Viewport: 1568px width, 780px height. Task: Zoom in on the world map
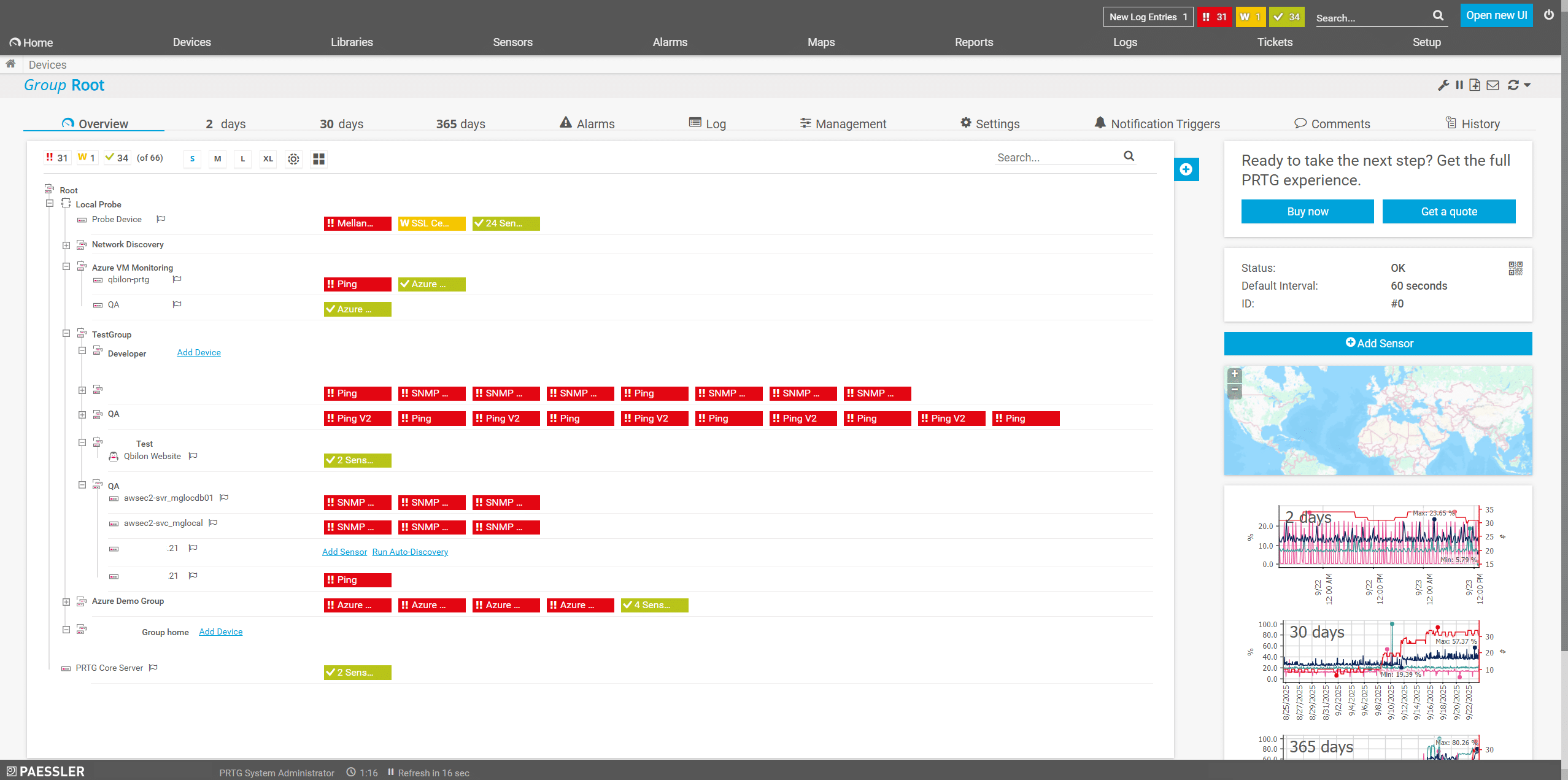(x=1234, y=374)
